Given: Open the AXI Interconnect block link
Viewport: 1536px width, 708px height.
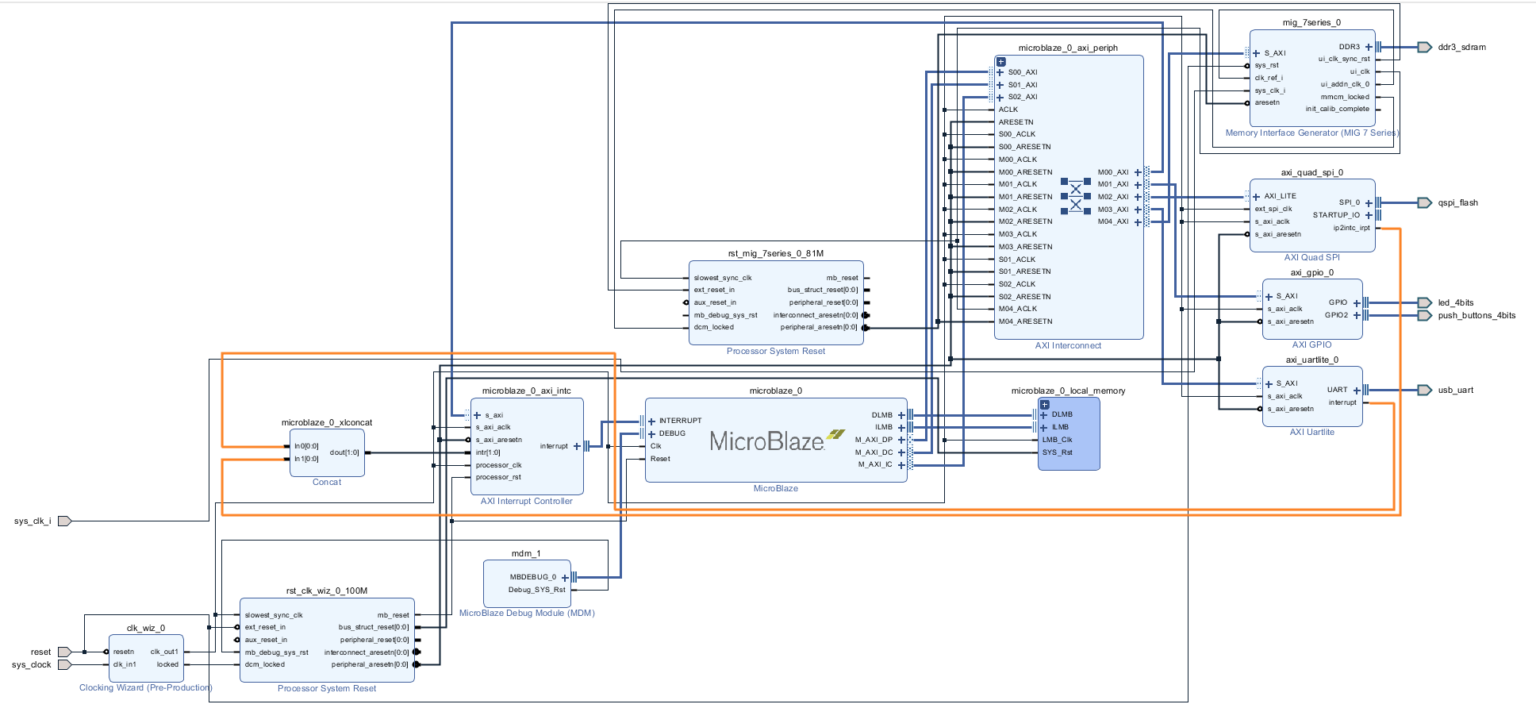Looking at the screenshot, I should coord(1068,345).
